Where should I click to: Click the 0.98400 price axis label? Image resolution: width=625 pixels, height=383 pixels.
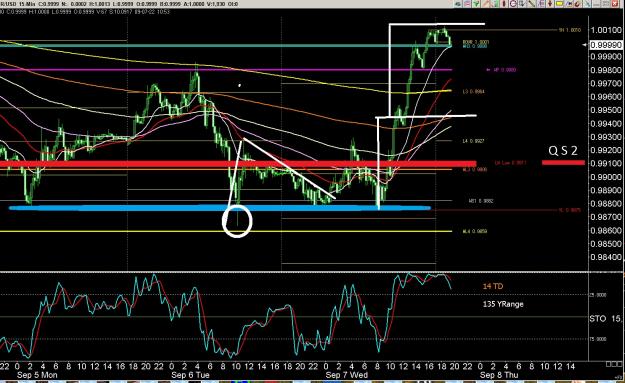click(606, 257)
